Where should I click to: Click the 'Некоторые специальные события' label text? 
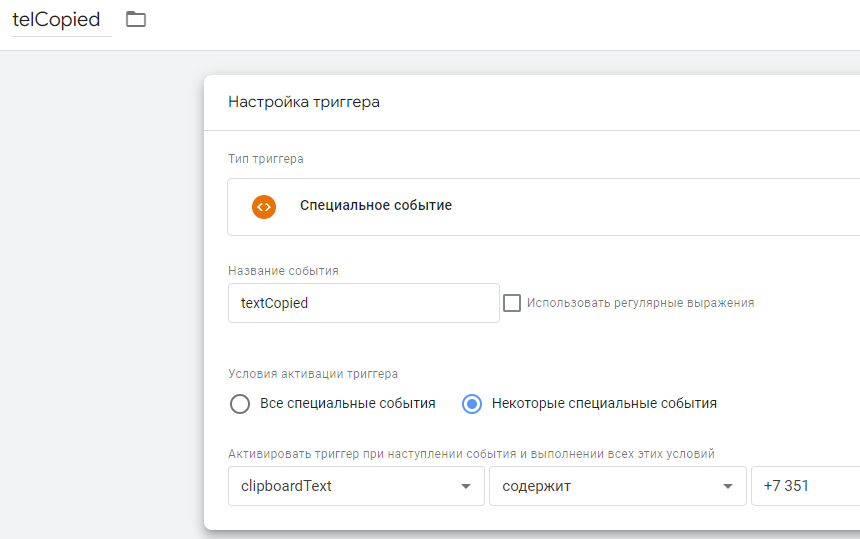(x=604, y=404)
